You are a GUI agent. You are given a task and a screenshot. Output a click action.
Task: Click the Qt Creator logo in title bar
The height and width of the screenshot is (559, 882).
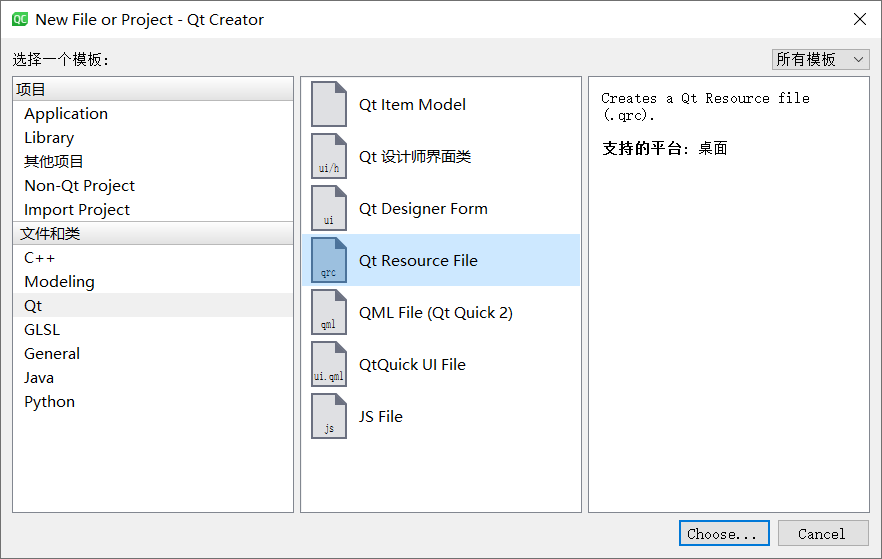coord(20,19)
